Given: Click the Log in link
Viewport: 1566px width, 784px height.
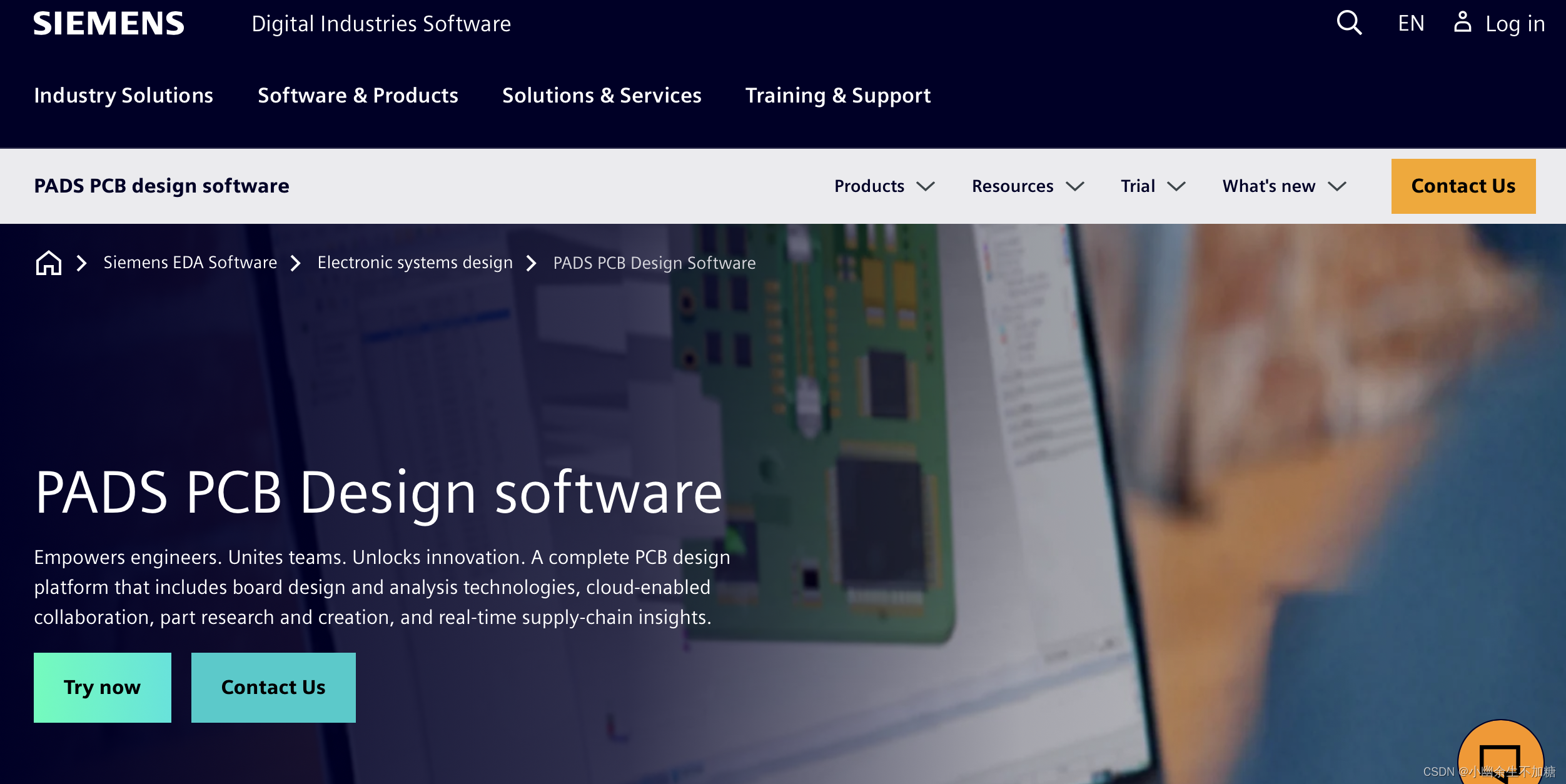Looking at the screenshot, I should click(x=1515, y=24).
